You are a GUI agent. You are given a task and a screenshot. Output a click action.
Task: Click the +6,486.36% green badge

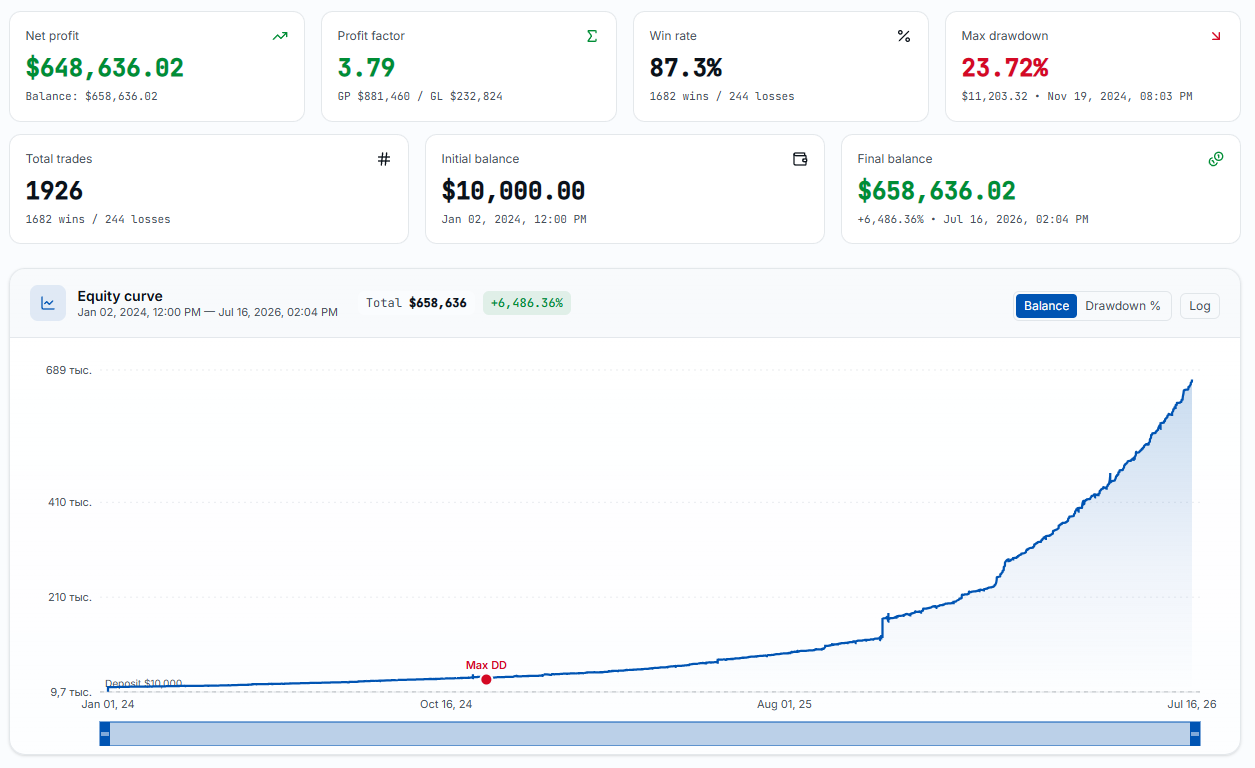coord(527,303)
